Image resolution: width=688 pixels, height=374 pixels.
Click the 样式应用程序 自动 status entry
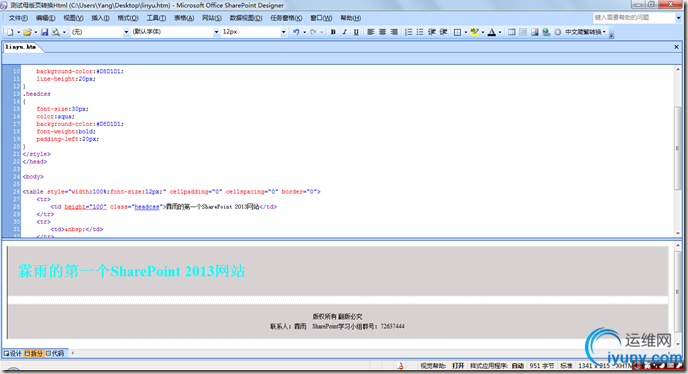pos(497,366)
